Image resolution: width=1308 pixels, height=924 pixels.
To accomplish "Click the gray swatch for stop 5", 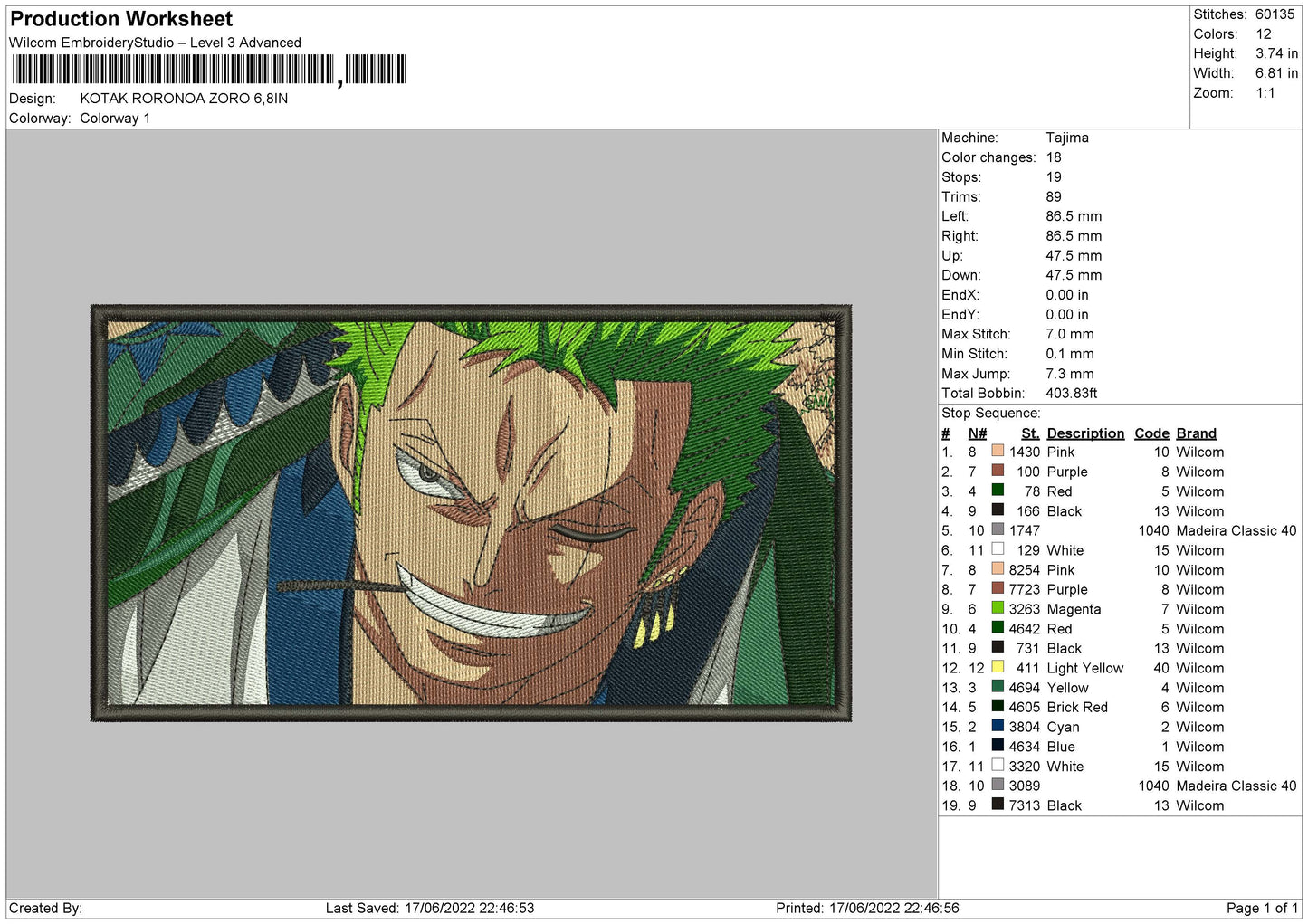I will [x=998, y=529].
